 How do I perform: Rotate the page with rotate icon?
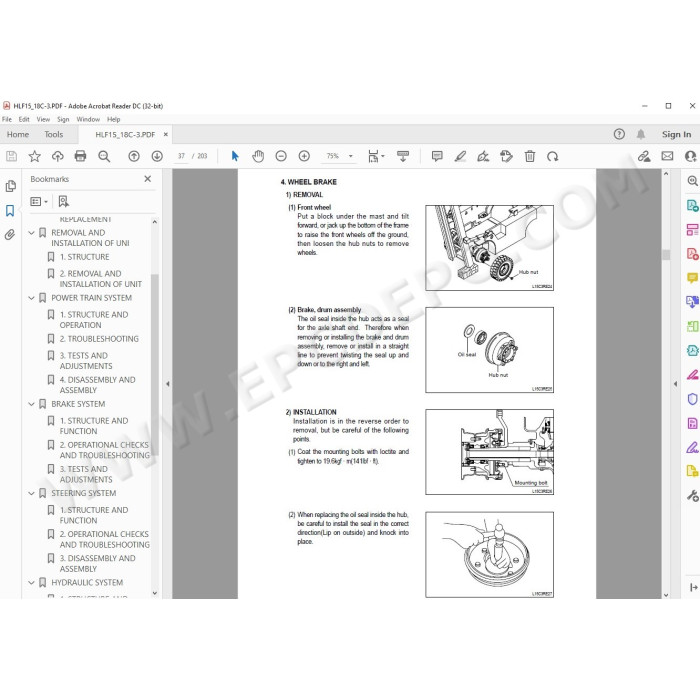coord(553,156)
